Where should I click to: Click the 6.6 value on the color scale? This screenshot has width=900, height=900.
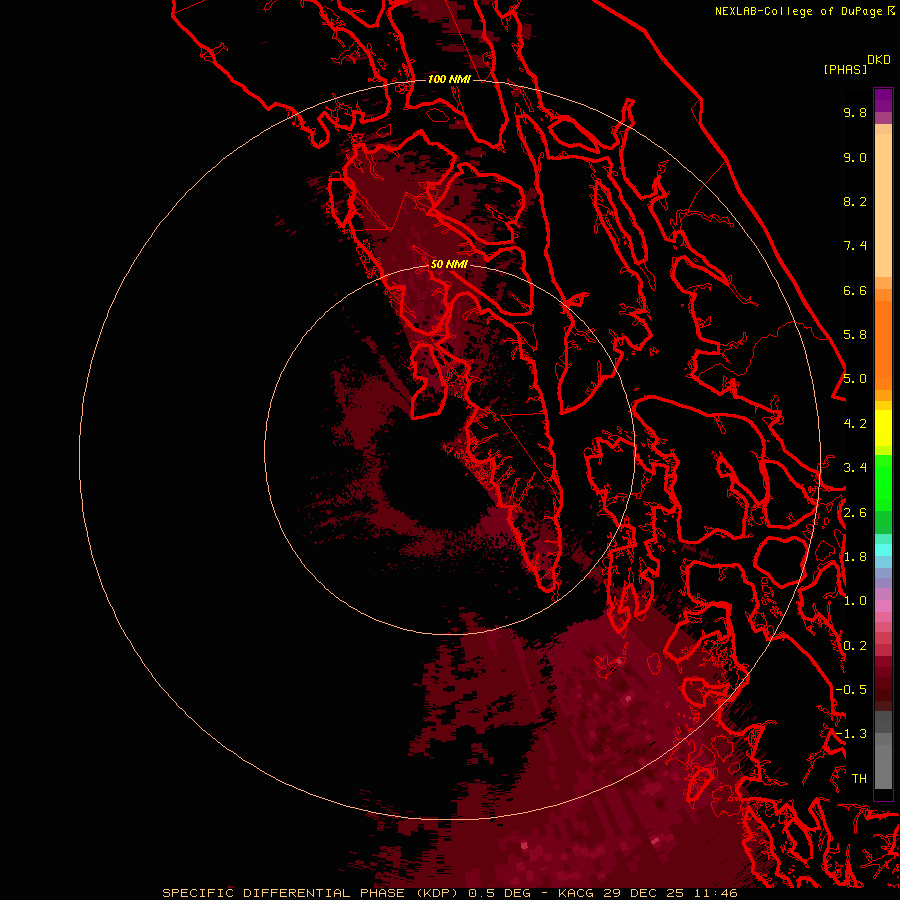click(855, 290)
